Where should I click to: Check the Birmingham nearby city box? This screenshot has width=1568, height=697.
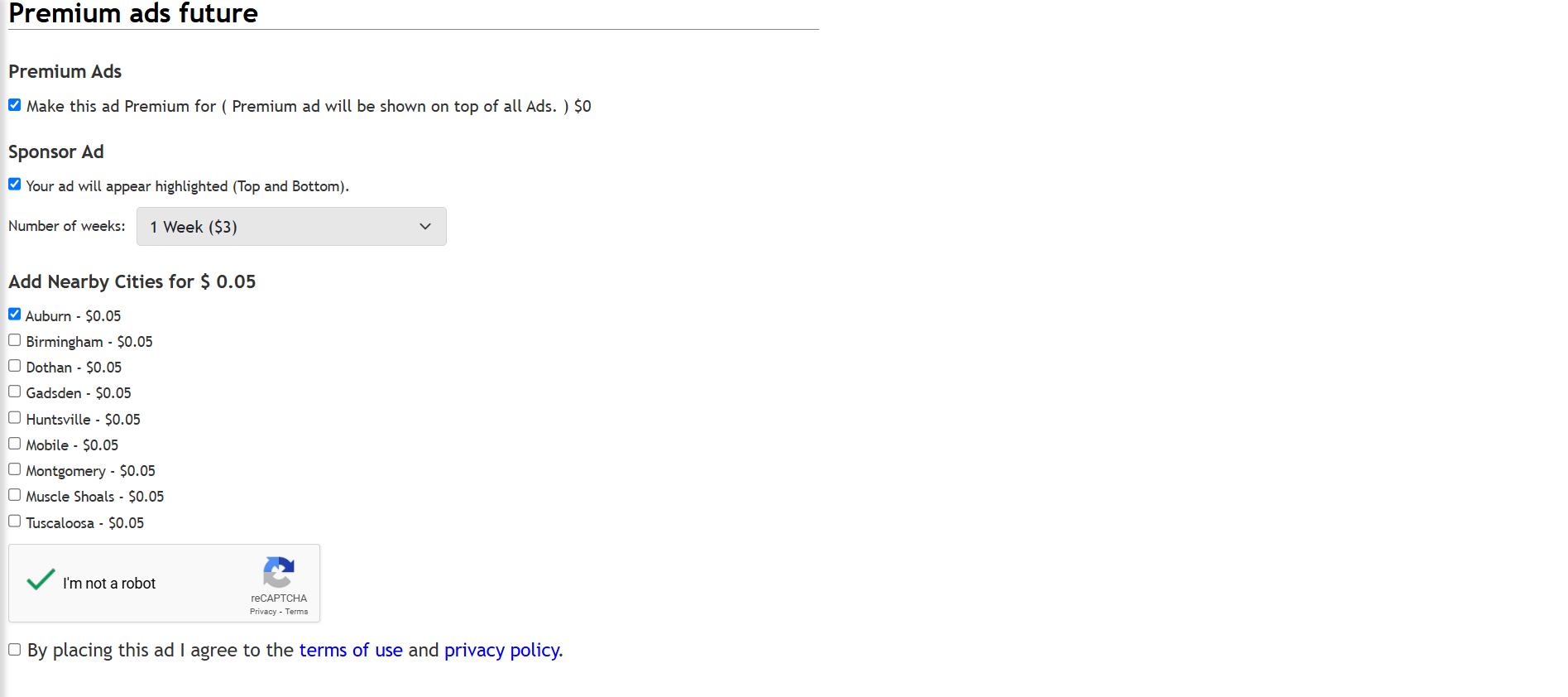point(15,340)
